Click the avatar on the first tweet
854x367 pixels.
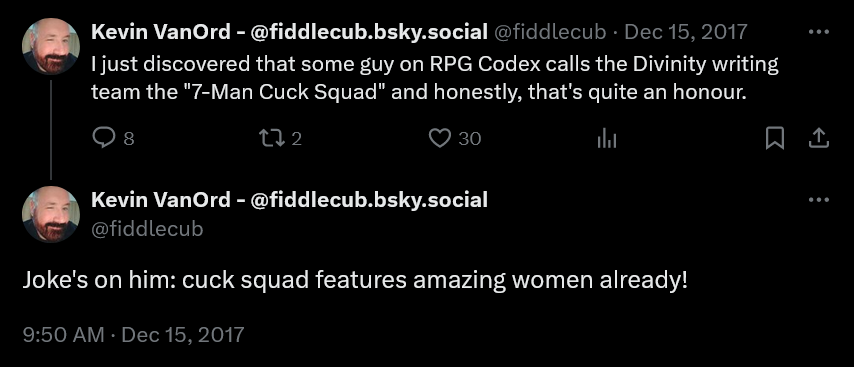[51, 46]
